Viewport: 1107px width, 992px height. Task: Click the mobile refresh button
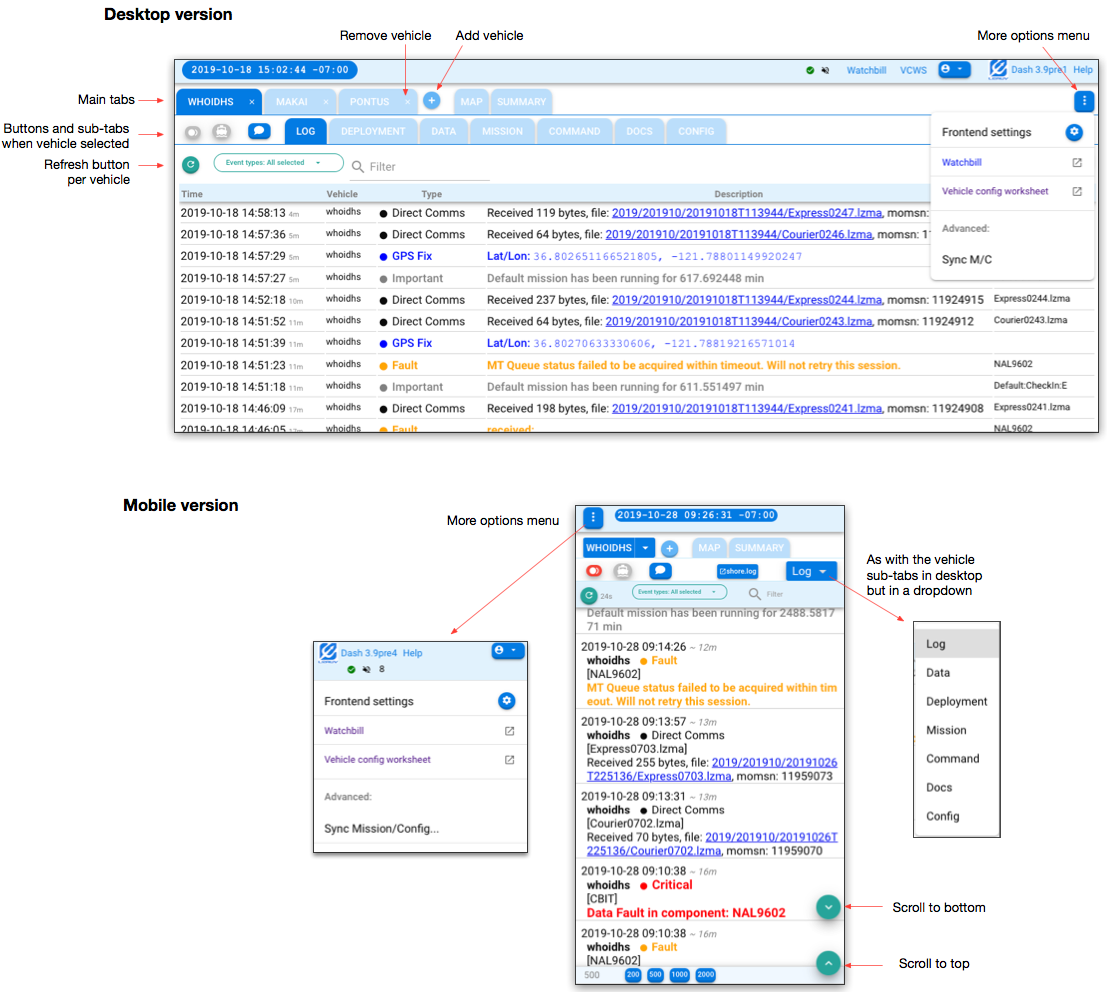[x=589, y=595]
